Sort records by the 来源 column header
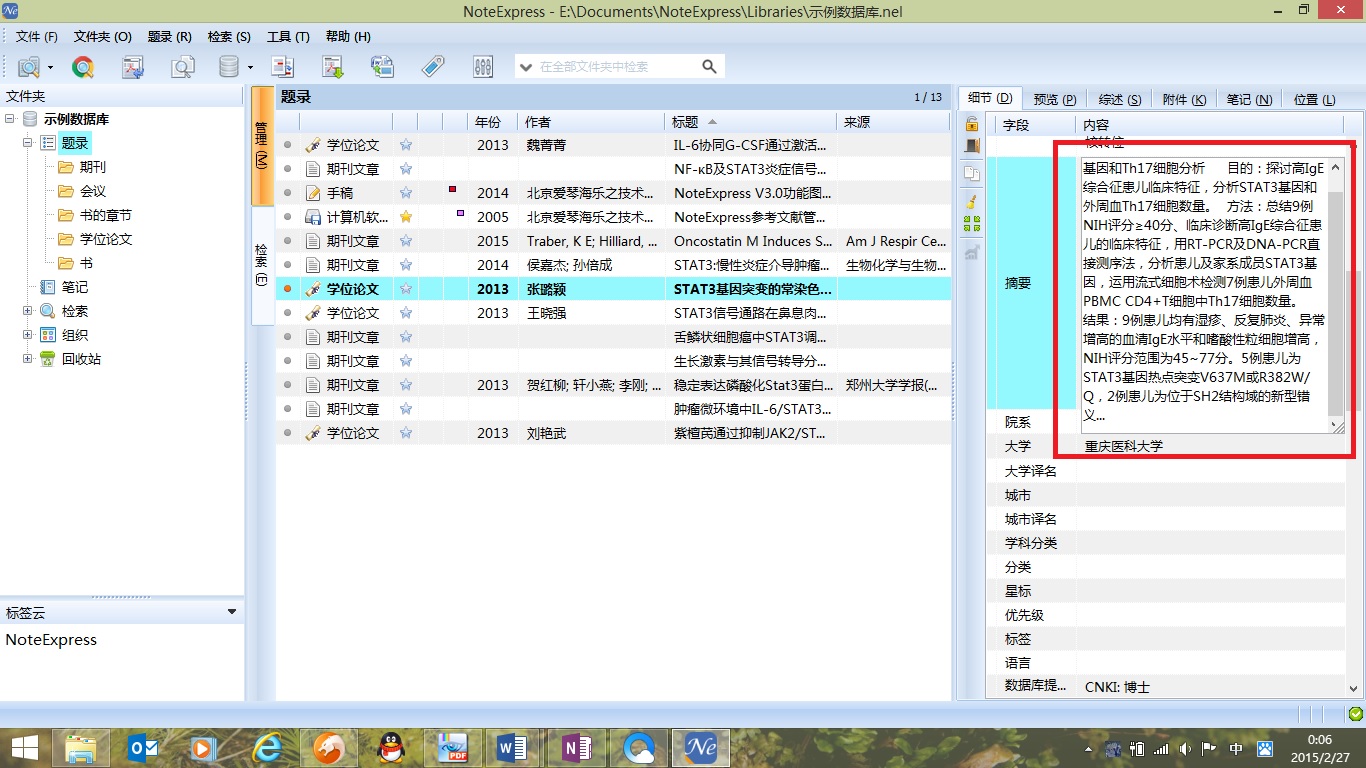This screenshot has height=768, width=1366. (x=893, y=122)
